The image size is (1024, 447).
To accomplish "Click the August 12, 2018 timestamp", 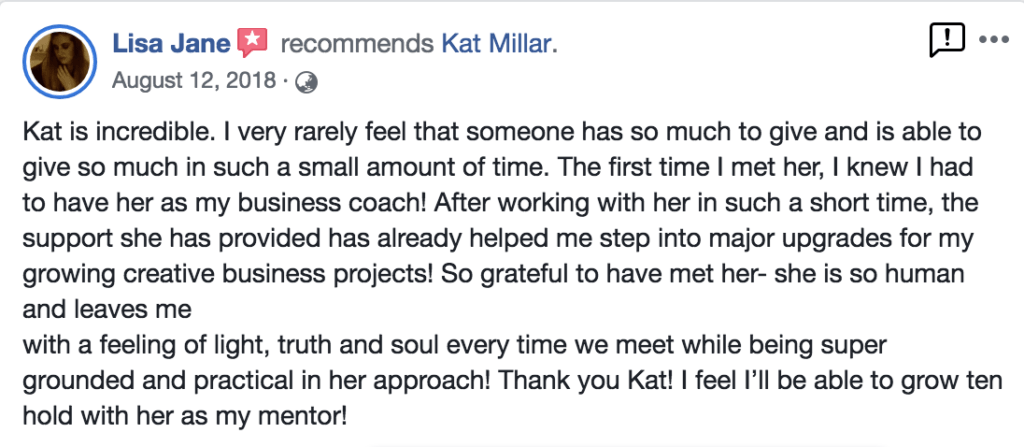I will 193,82.
